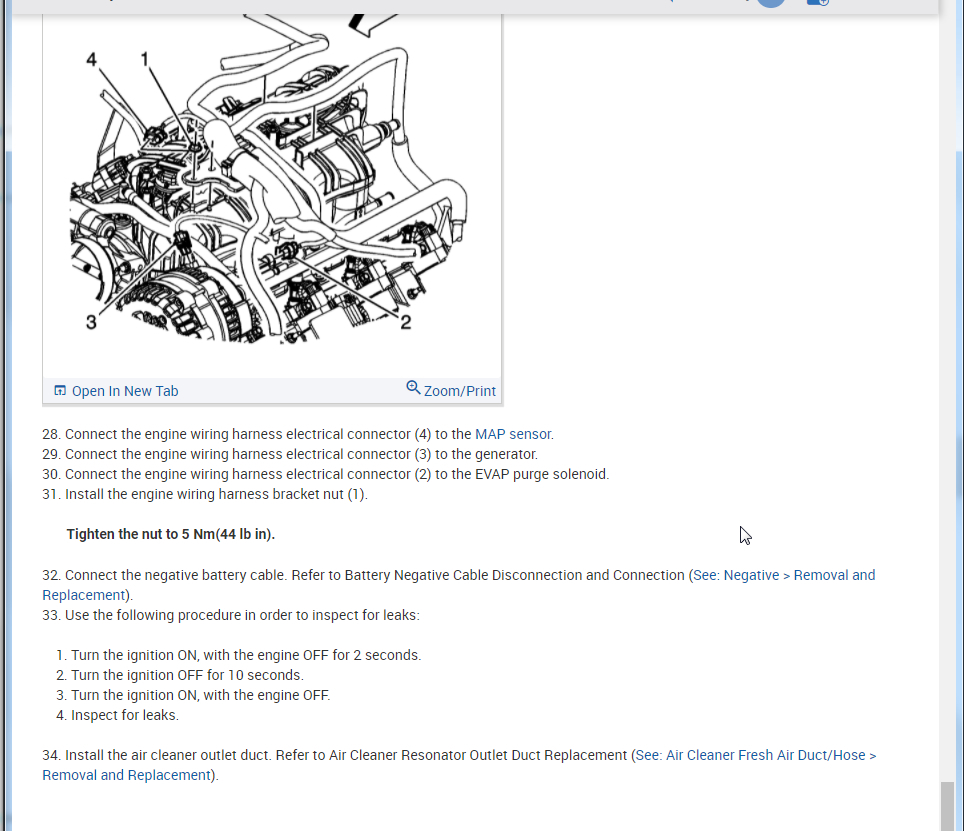Click the Open In New Tab icon
Image resolution: width=964 pixels, height=831 pixels.
(x=60, y=391)
